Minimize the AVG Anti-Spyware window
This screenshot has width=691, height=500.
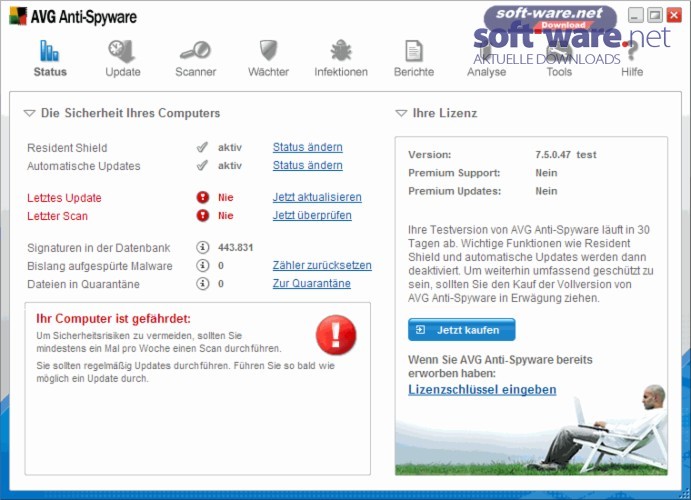pos(635,15)
